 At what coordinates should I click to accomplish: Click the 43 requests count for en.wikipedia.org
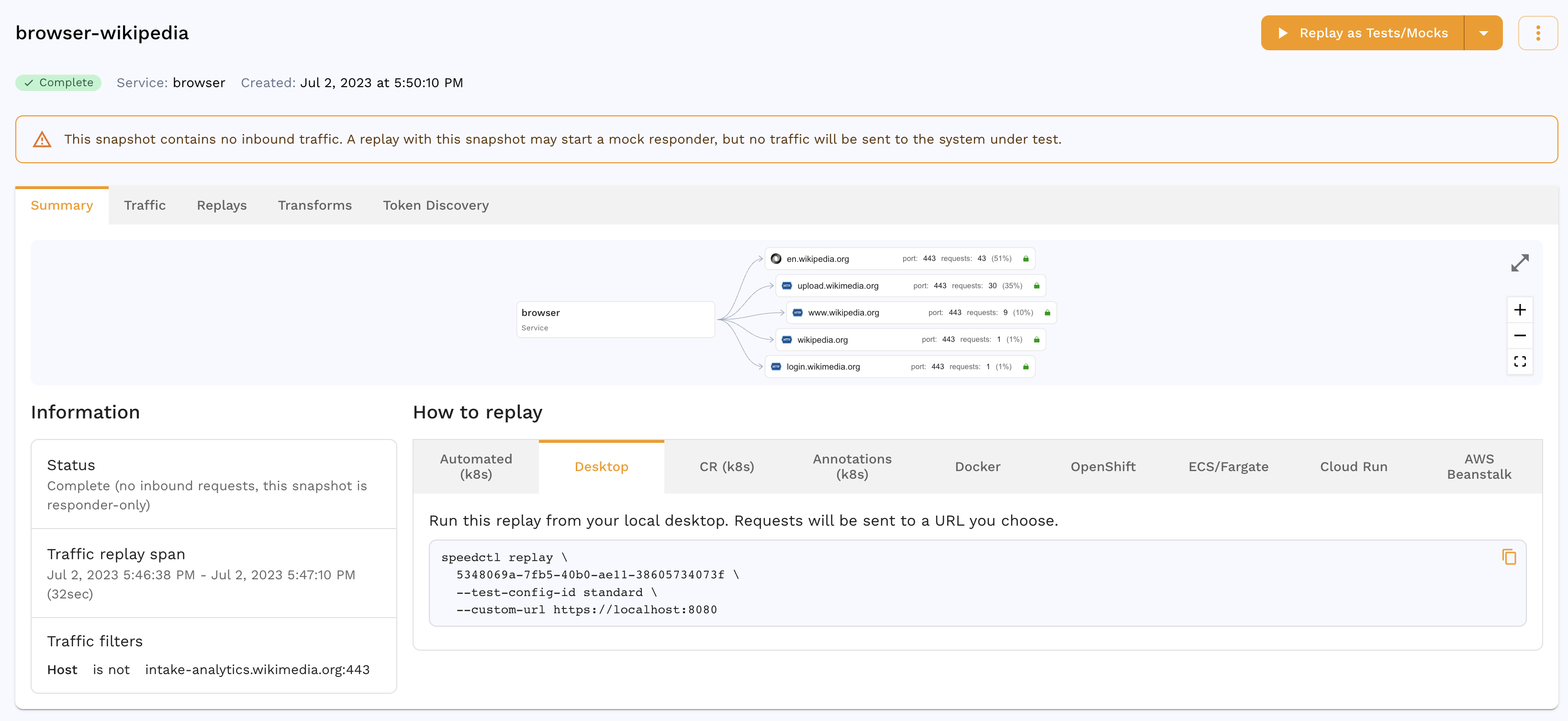[x=982, y=259]
